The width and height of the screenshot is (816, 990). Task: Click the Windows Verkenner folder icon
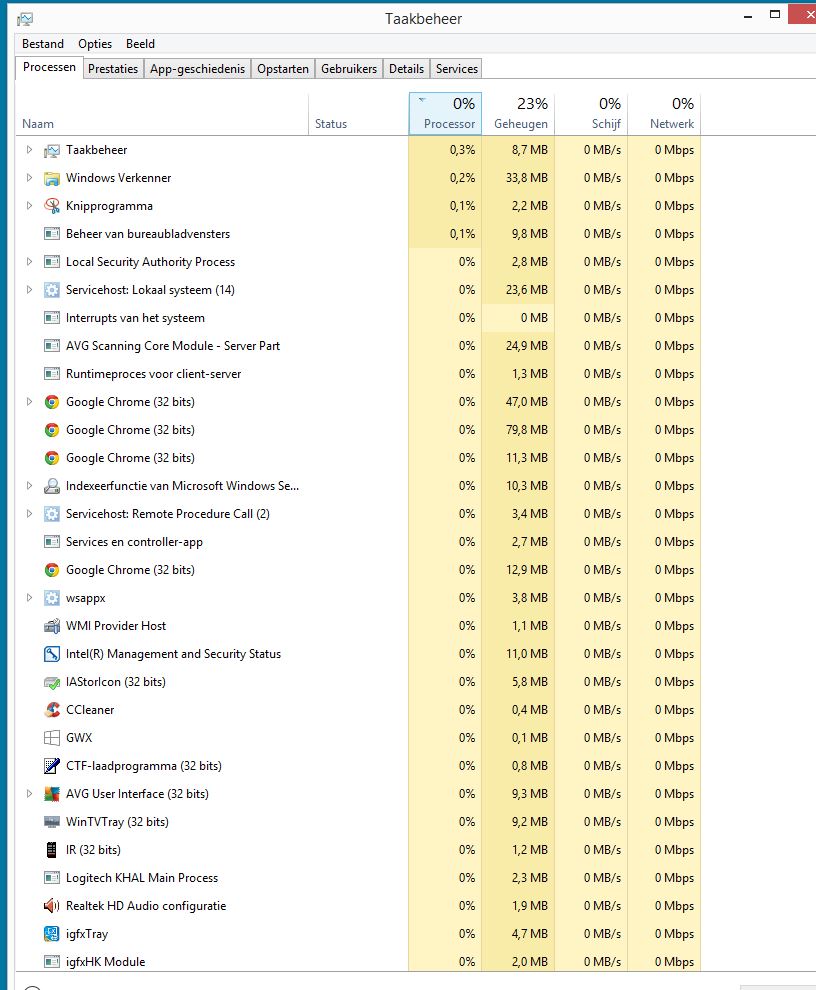52,178
